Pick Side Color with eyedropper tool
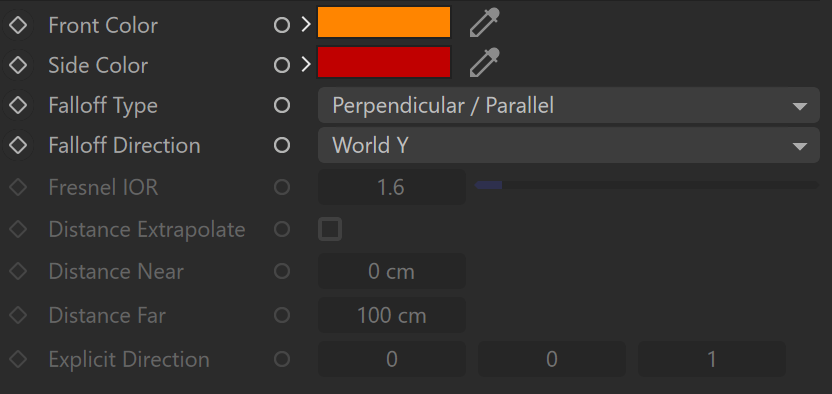 click(x=484, y=63)
